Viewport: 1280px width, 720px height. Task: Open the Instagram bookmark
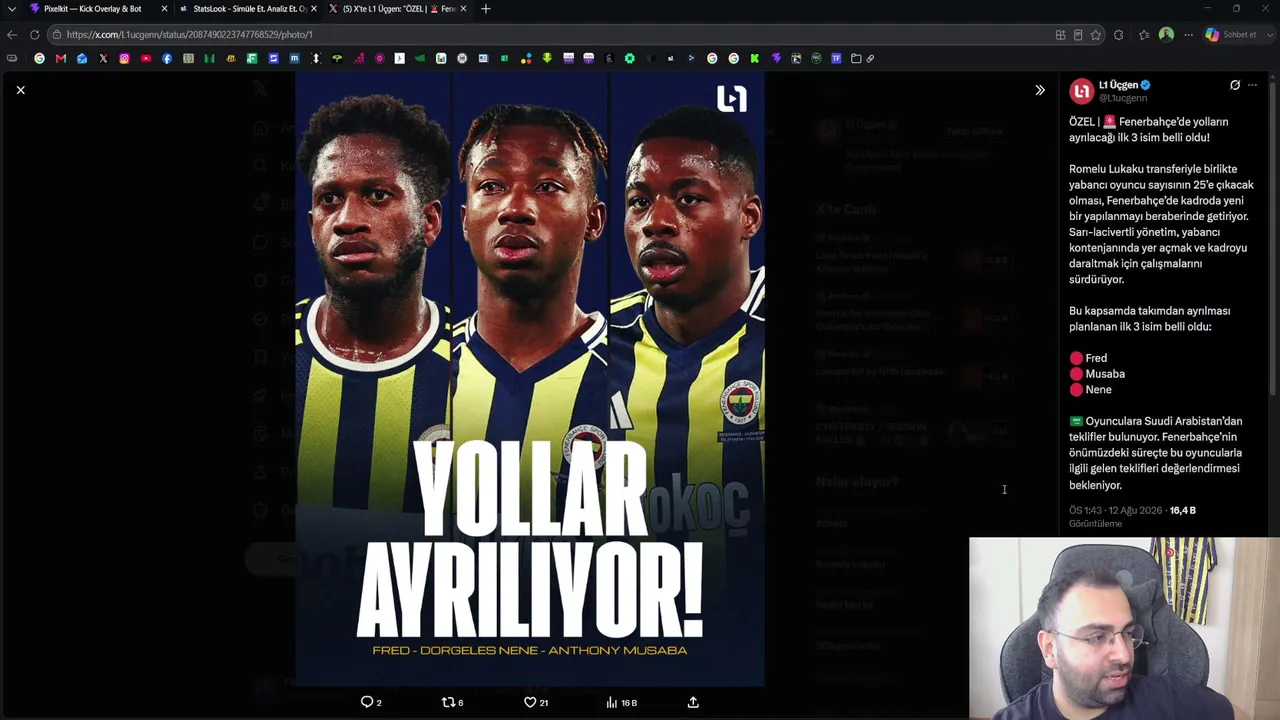[124, 58]
